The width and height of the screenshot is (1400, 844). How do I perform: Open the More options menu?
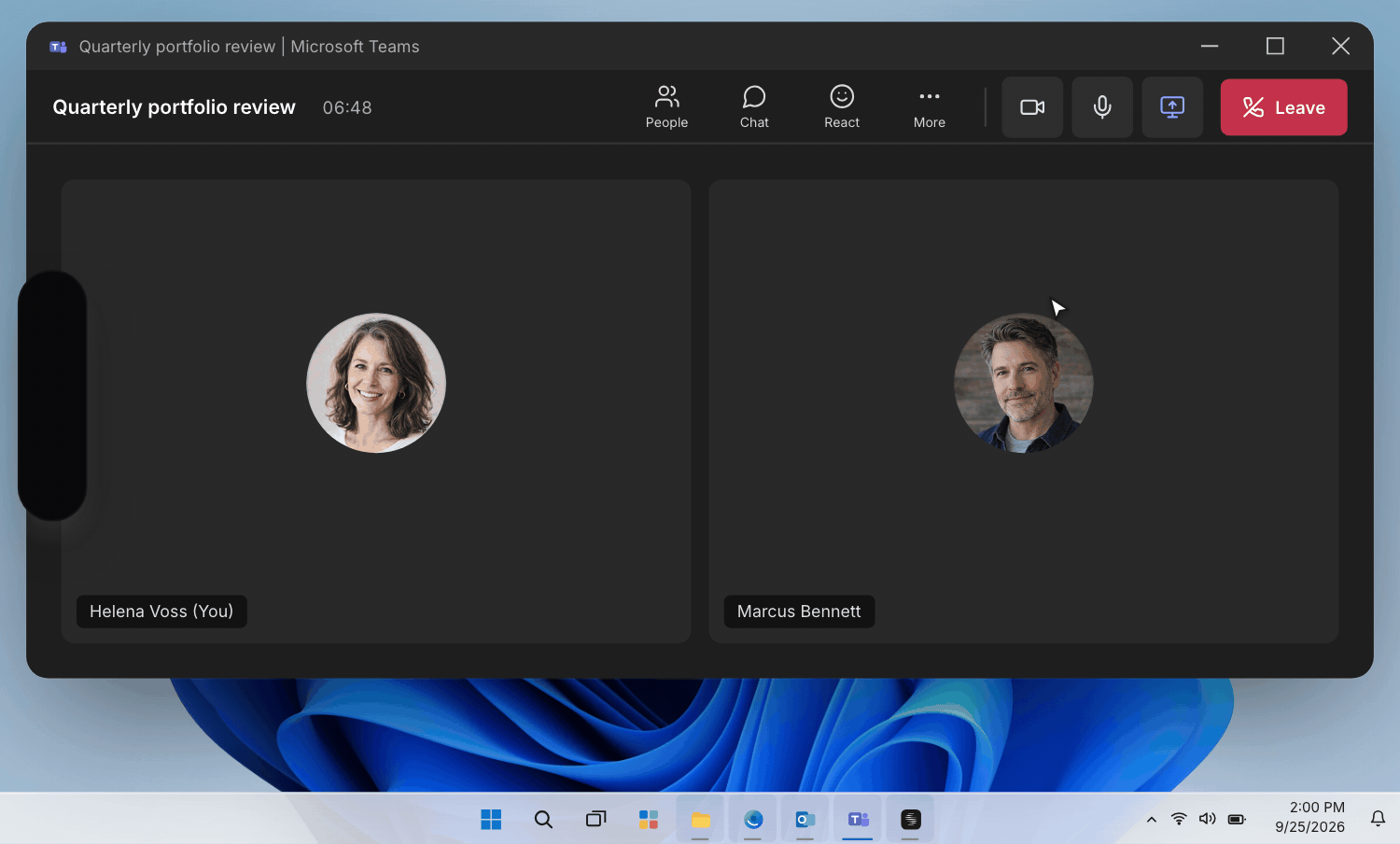[x=930, y=107]
